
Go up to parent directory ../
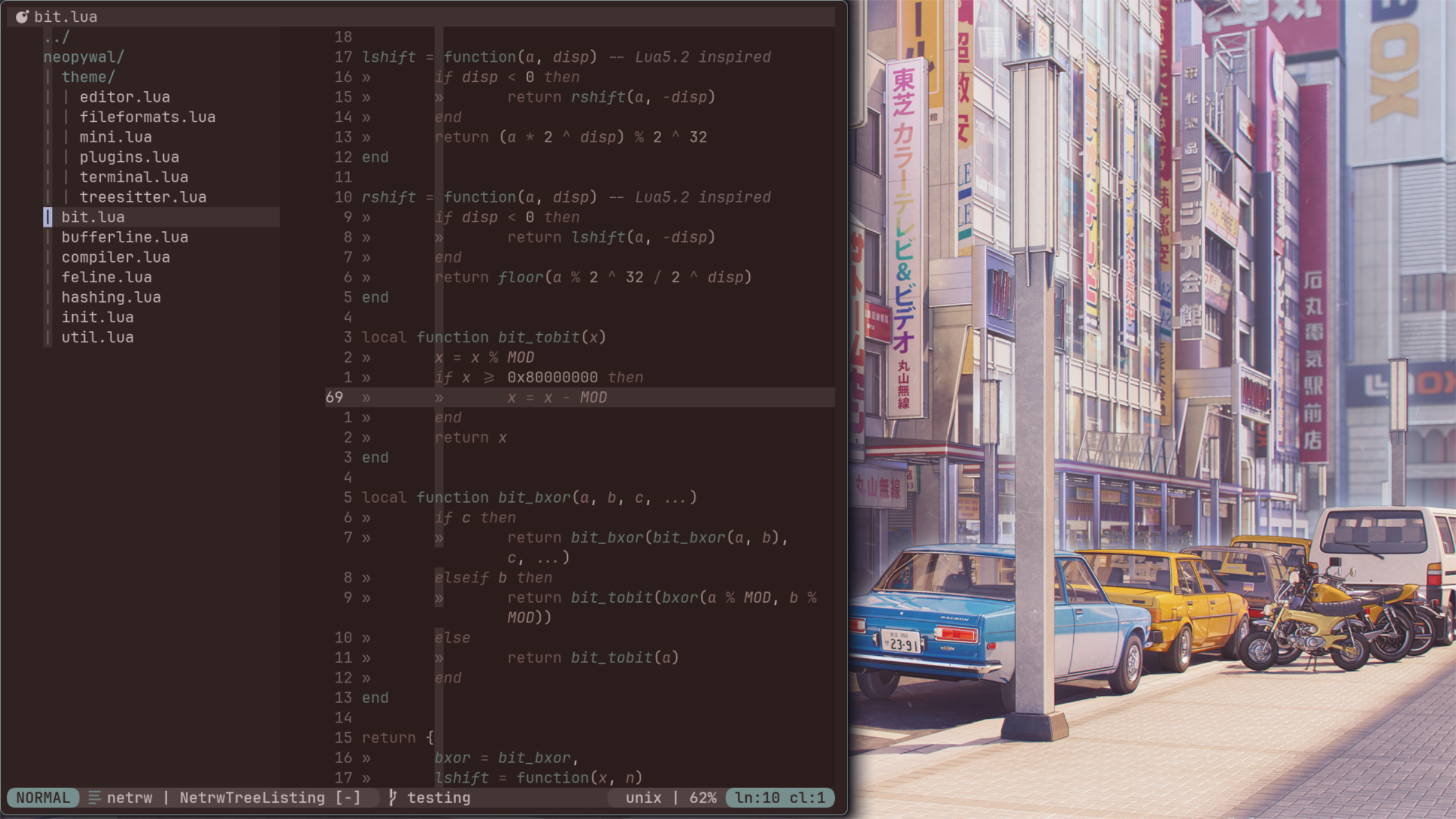pos(56,37)
